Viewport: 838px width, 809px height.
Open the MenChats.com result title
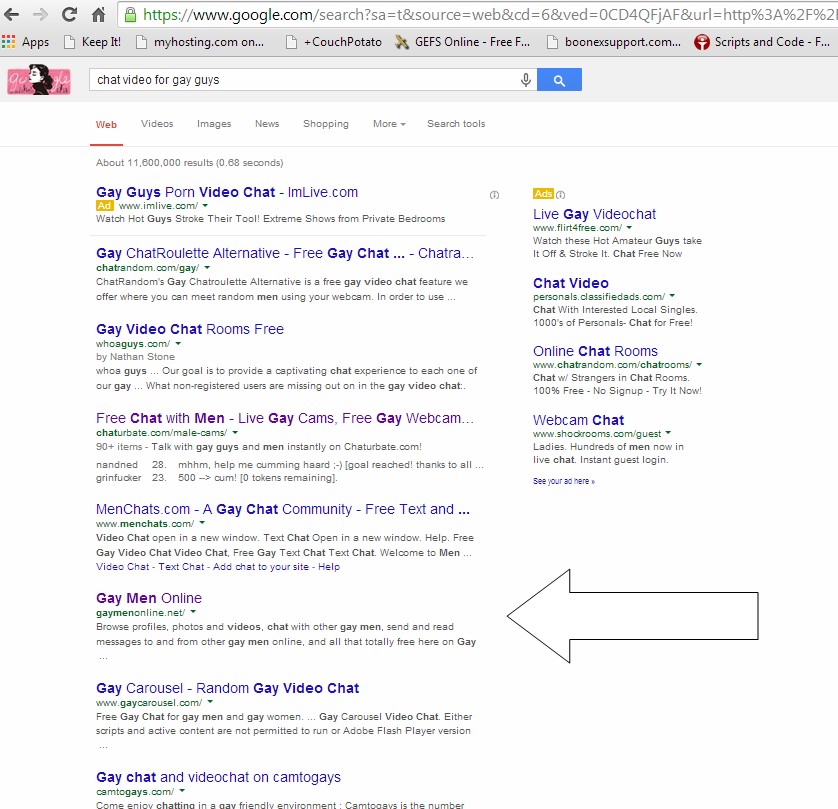click(283, 509)
